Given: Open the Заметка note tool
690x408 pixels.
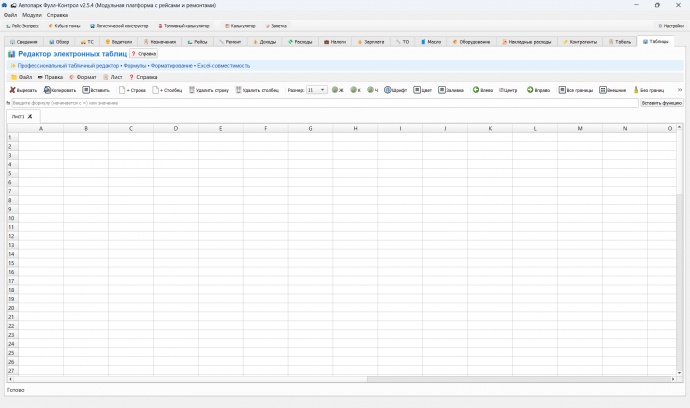Looking at the screenshot, I should tap(276, 26).
